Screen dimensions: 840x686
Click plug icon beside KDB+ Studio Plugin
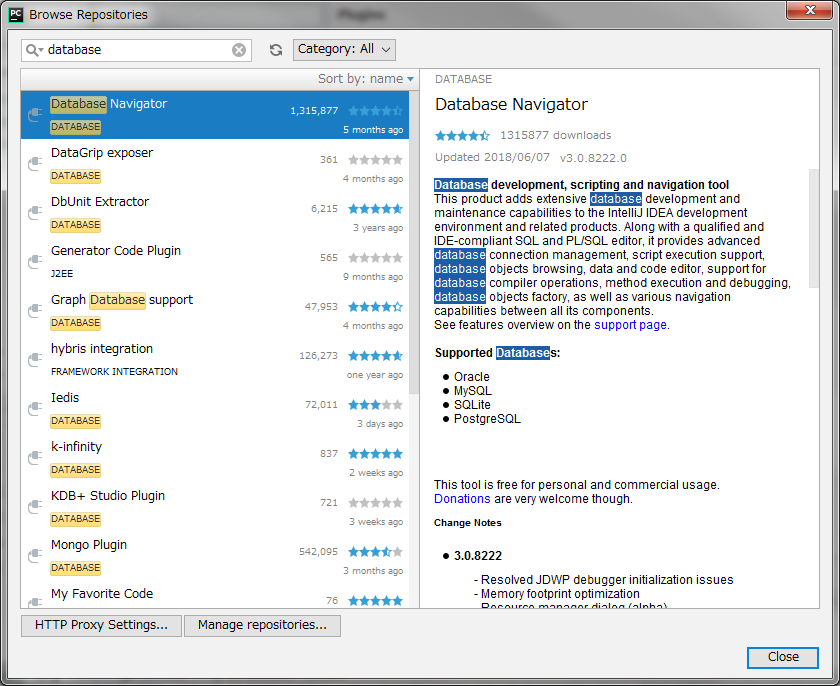(35, 506)
